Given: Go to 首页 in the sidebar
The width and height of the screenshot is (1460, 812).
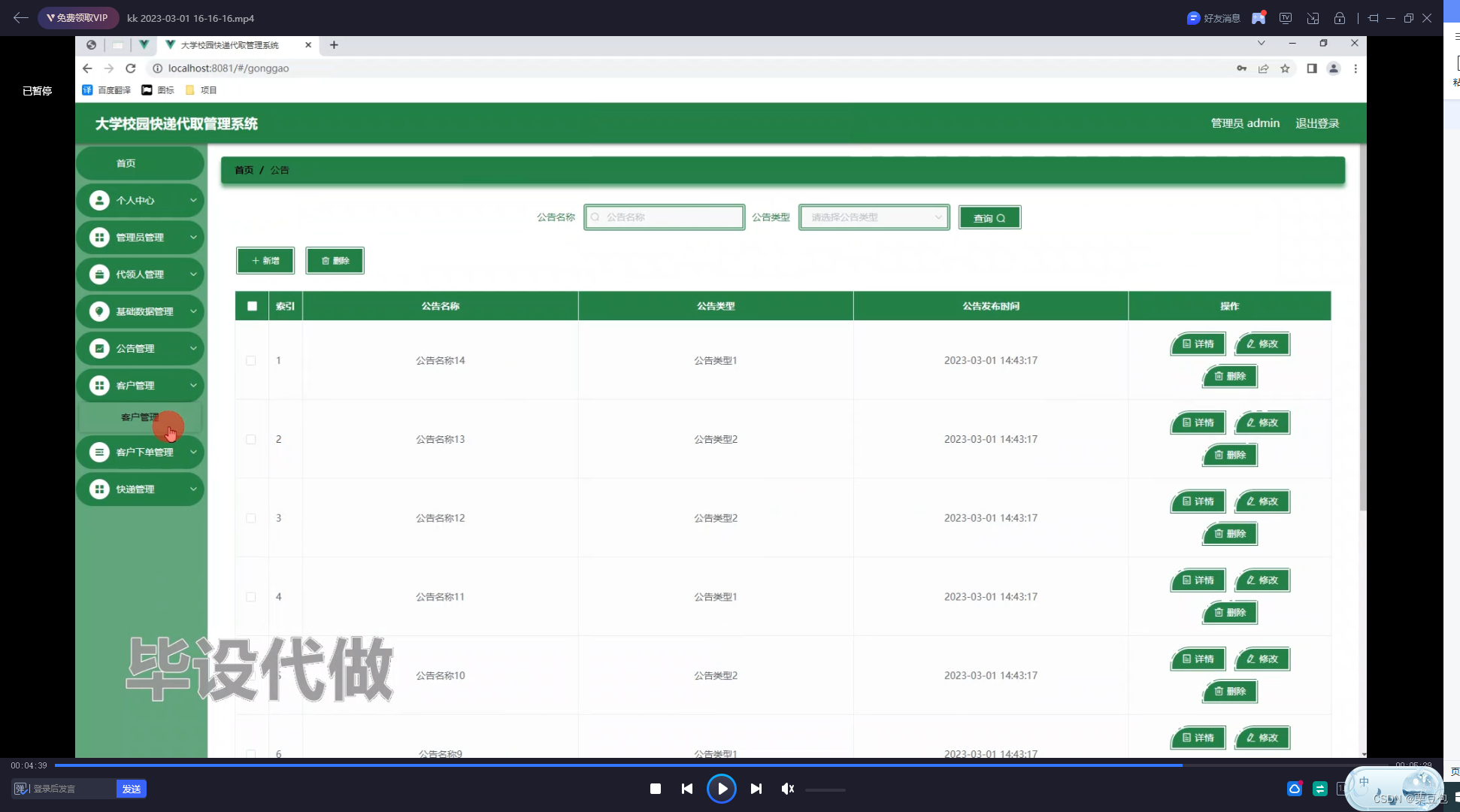Looking at the screenshot, I should [126, 163].
